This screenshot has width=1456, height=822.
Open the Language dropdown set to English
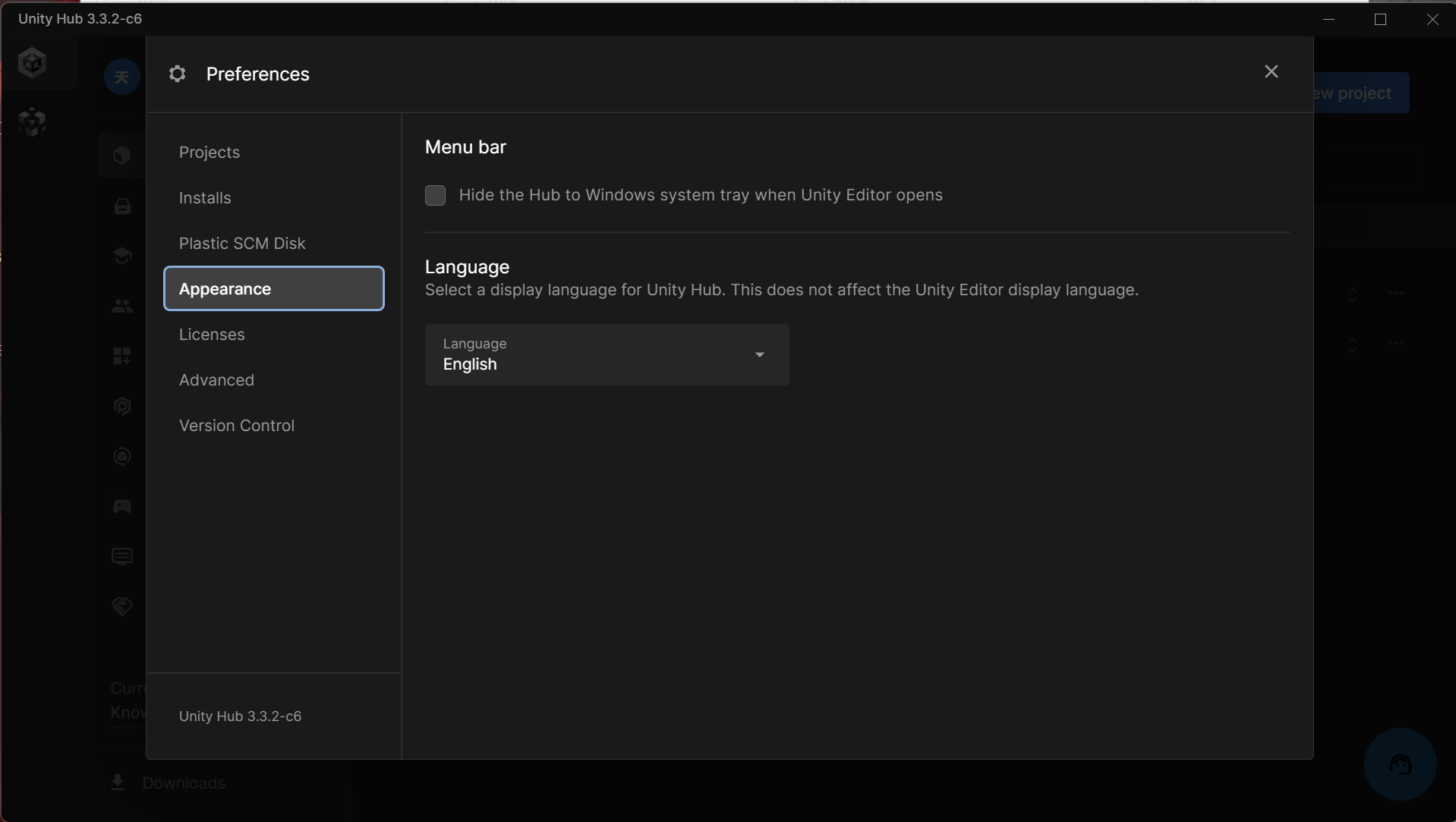tap(607, 354)
